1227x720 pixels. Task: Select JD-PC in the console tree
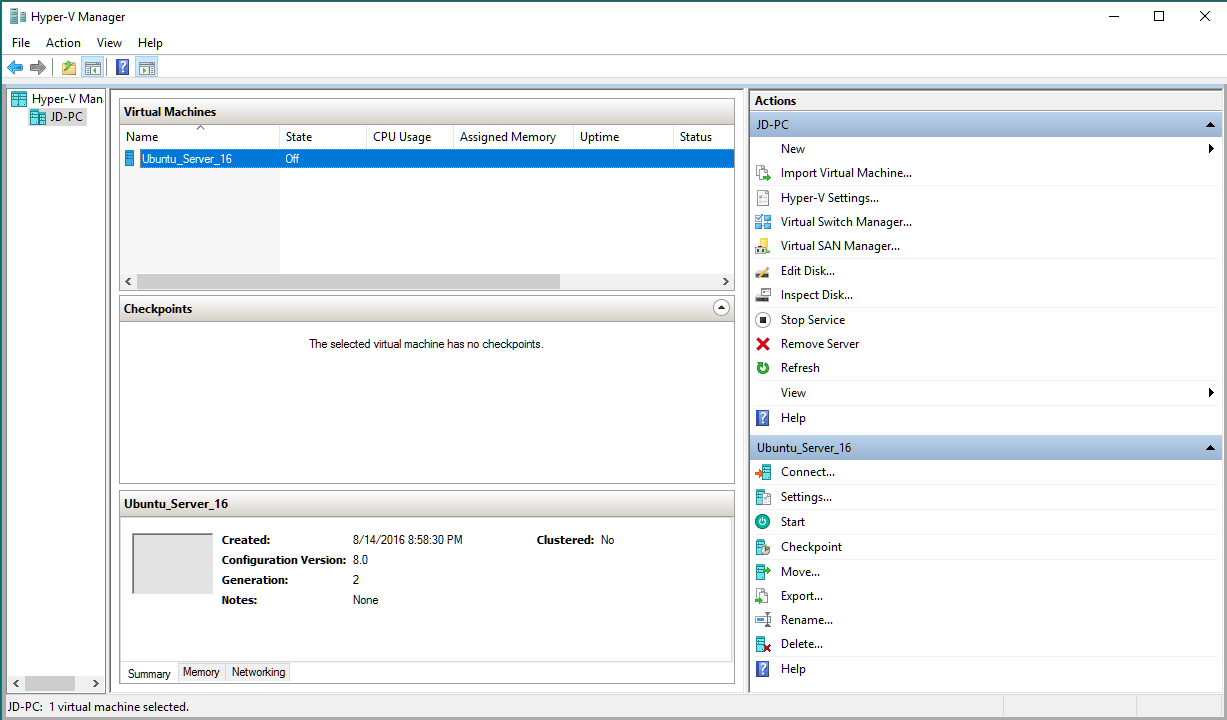[x=69, y=117]
